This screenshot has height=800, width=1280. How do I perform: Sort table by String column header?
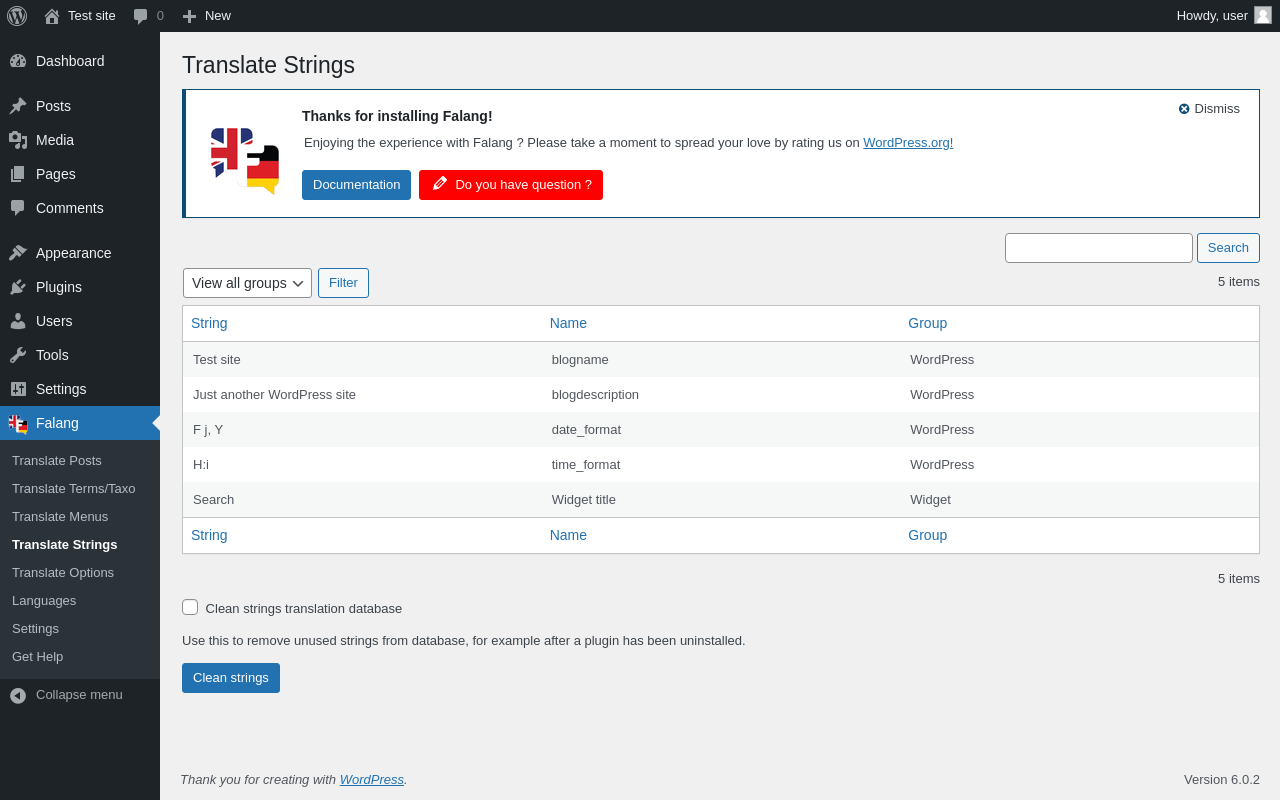(x=209, y=323)
